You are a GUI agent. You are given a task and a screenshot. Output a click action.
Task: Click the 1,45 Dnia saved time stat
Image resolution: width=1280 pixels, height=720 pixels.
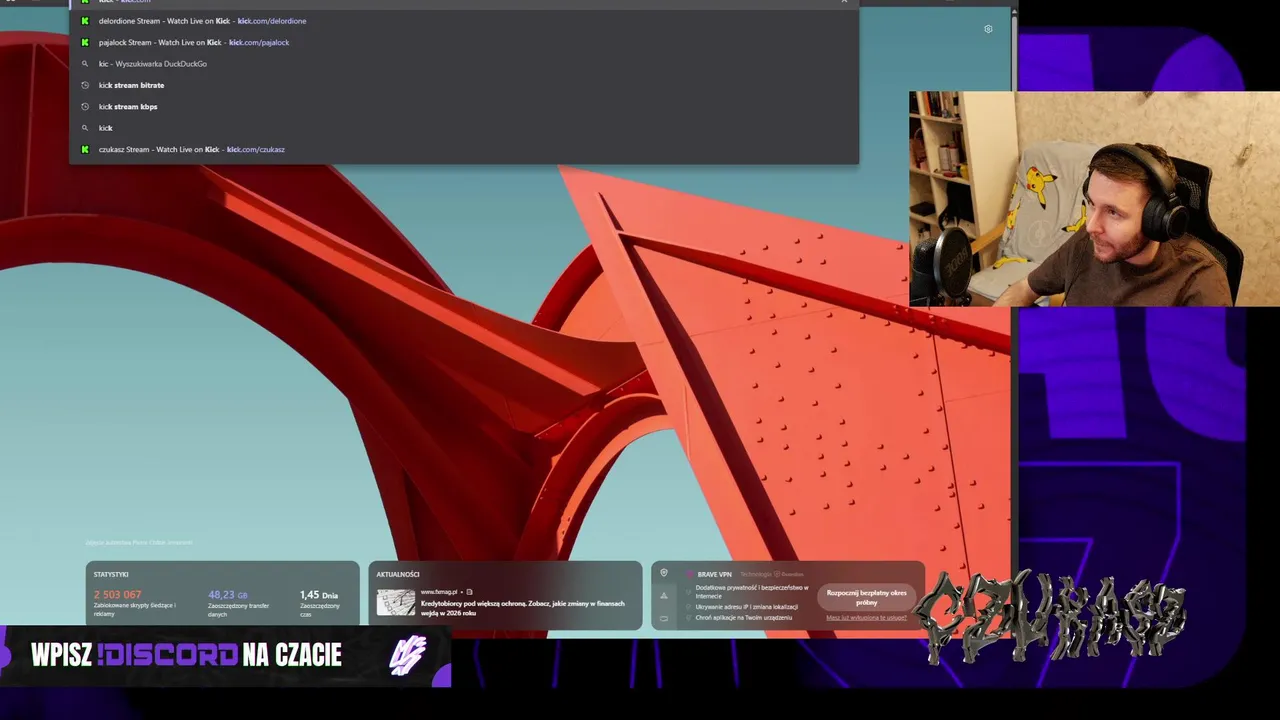tap(319, 595)
